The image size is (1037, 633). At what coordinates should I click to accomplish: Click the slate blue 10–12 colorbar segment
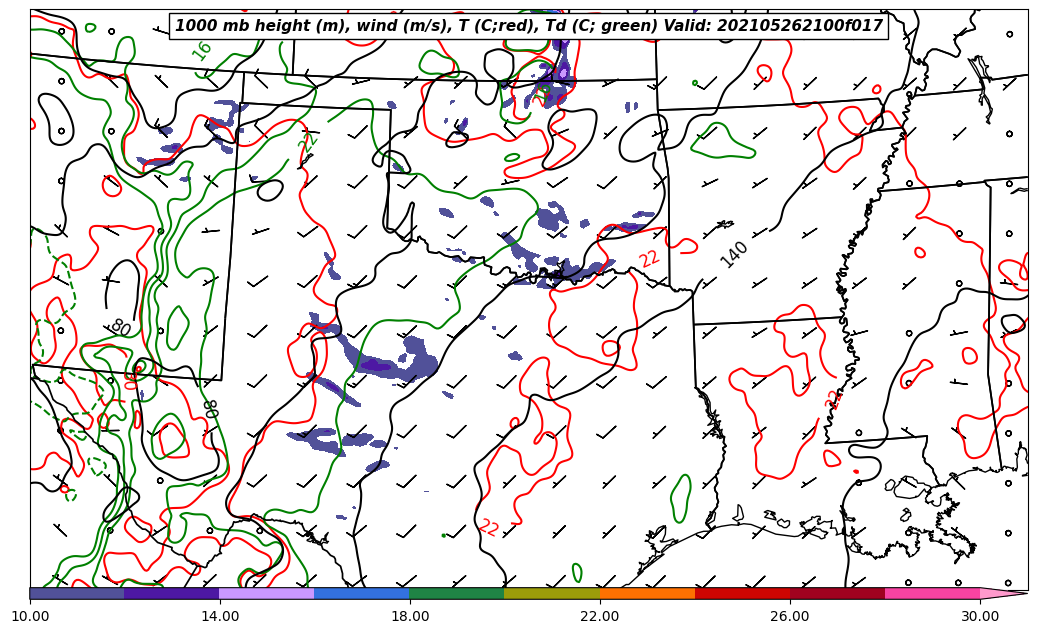click(77, 593)
